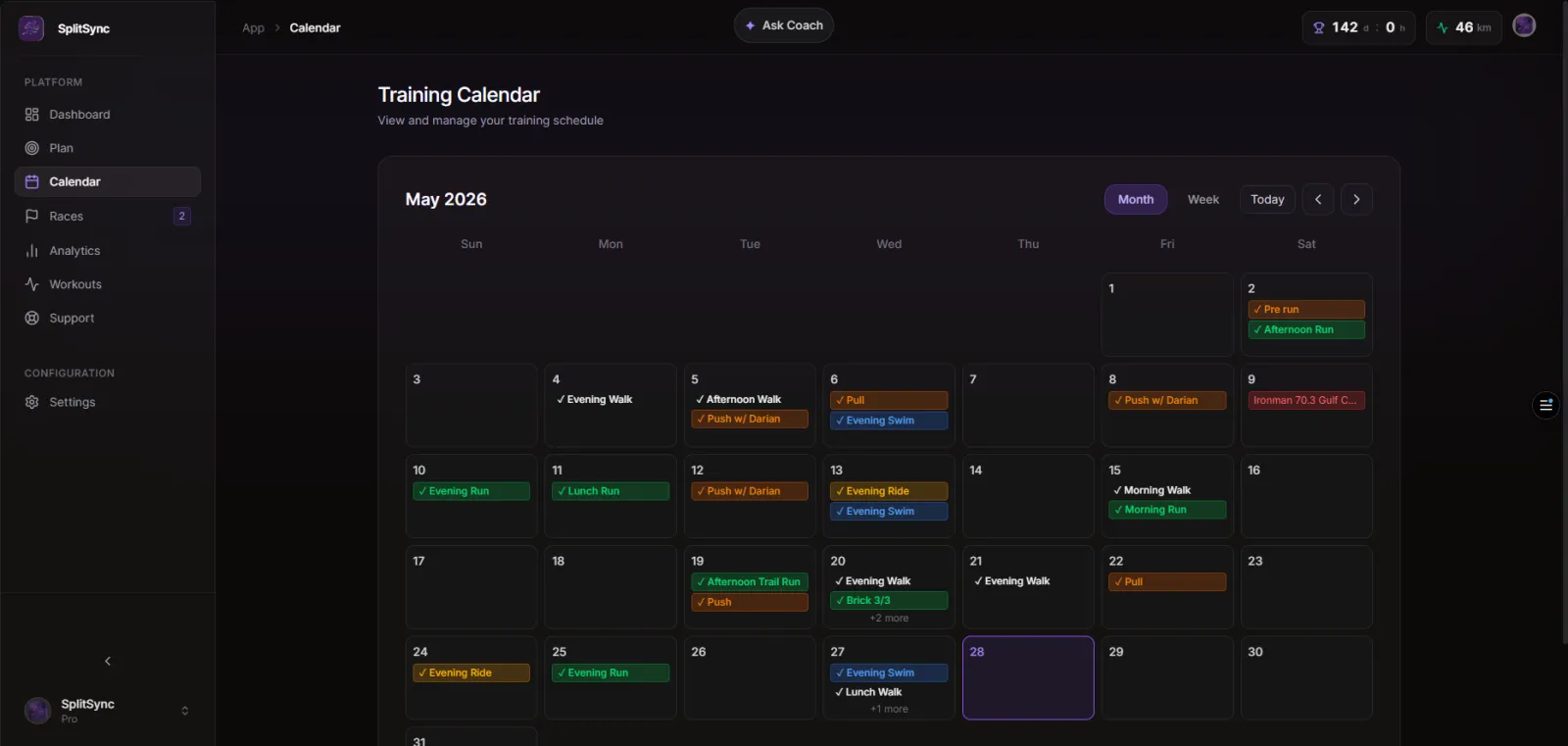The image size is (1568, 746).
Task: Open Evening Swim on May 13
Action: pos(889,511)
